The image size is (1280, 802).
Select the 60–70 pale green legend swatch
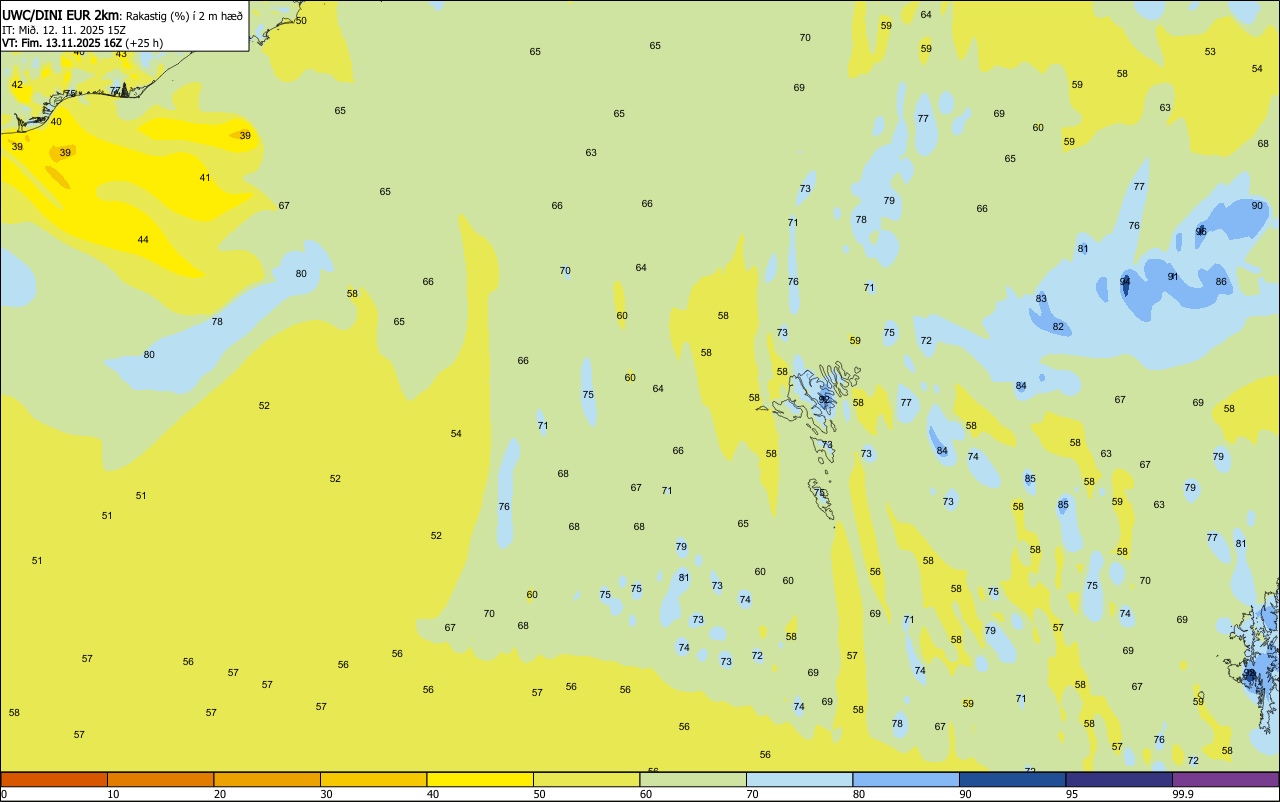(693, 779)
